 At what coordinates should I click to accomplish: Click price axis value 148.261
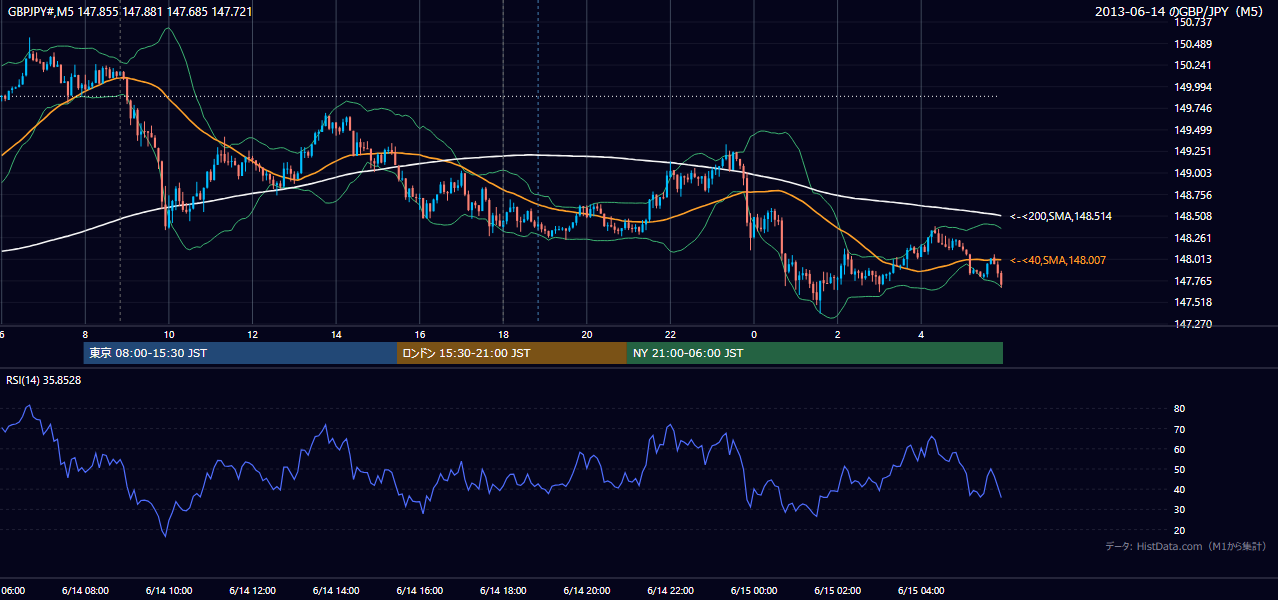(x=1193, y=238)
